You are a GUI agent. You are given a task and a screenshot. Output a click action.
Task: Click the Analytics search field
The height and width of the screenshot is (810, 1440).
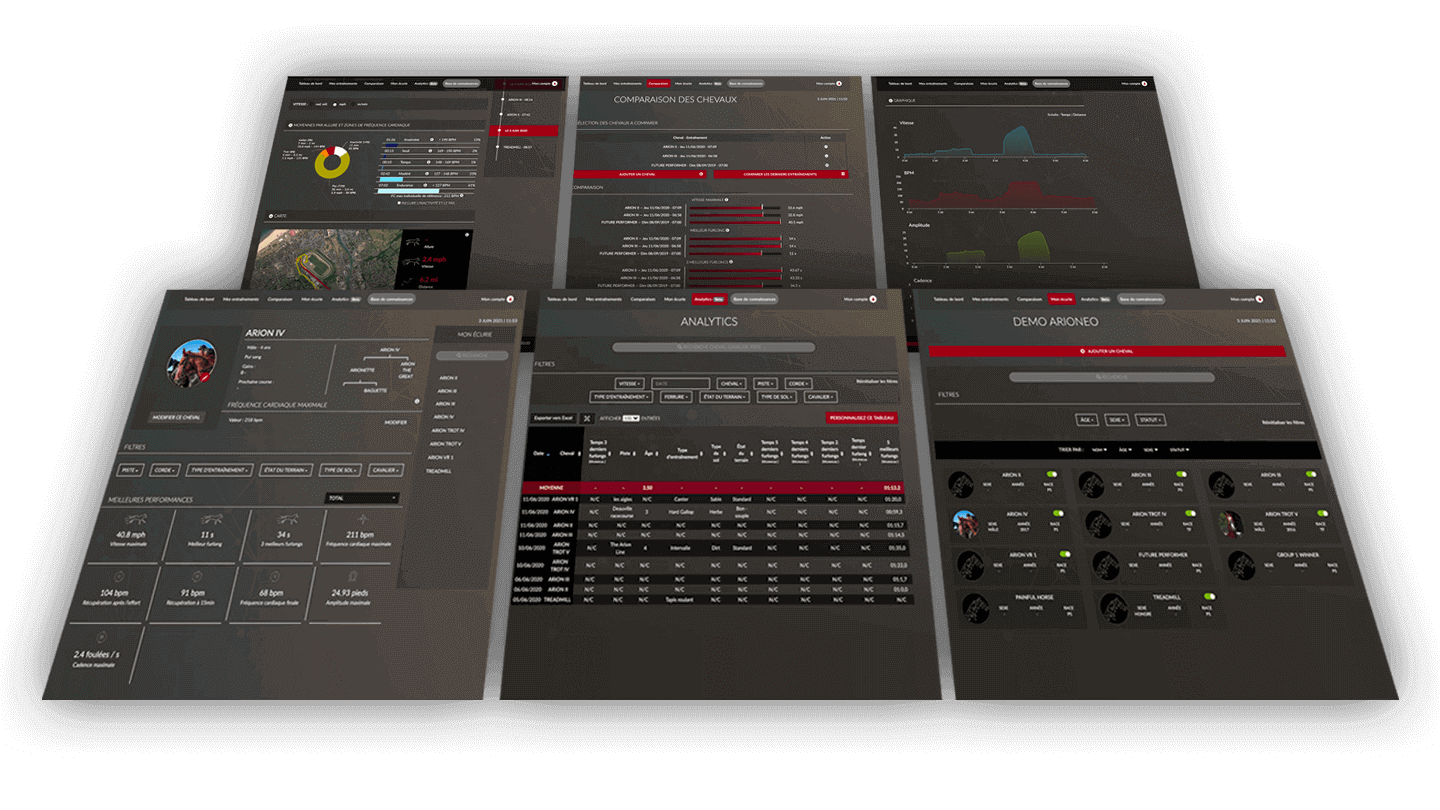pos(713,346)
